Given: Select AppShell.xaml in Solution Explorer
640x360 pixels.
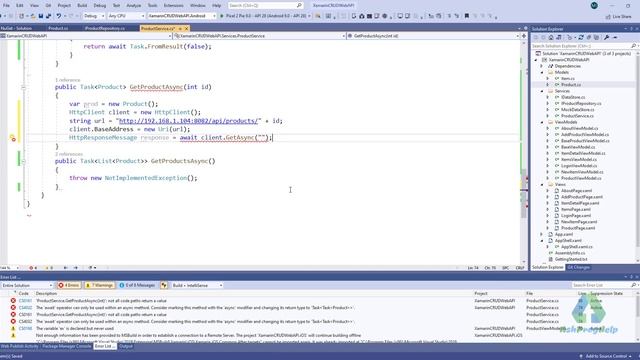Looking at the screenshot, I should pos(568,240).
